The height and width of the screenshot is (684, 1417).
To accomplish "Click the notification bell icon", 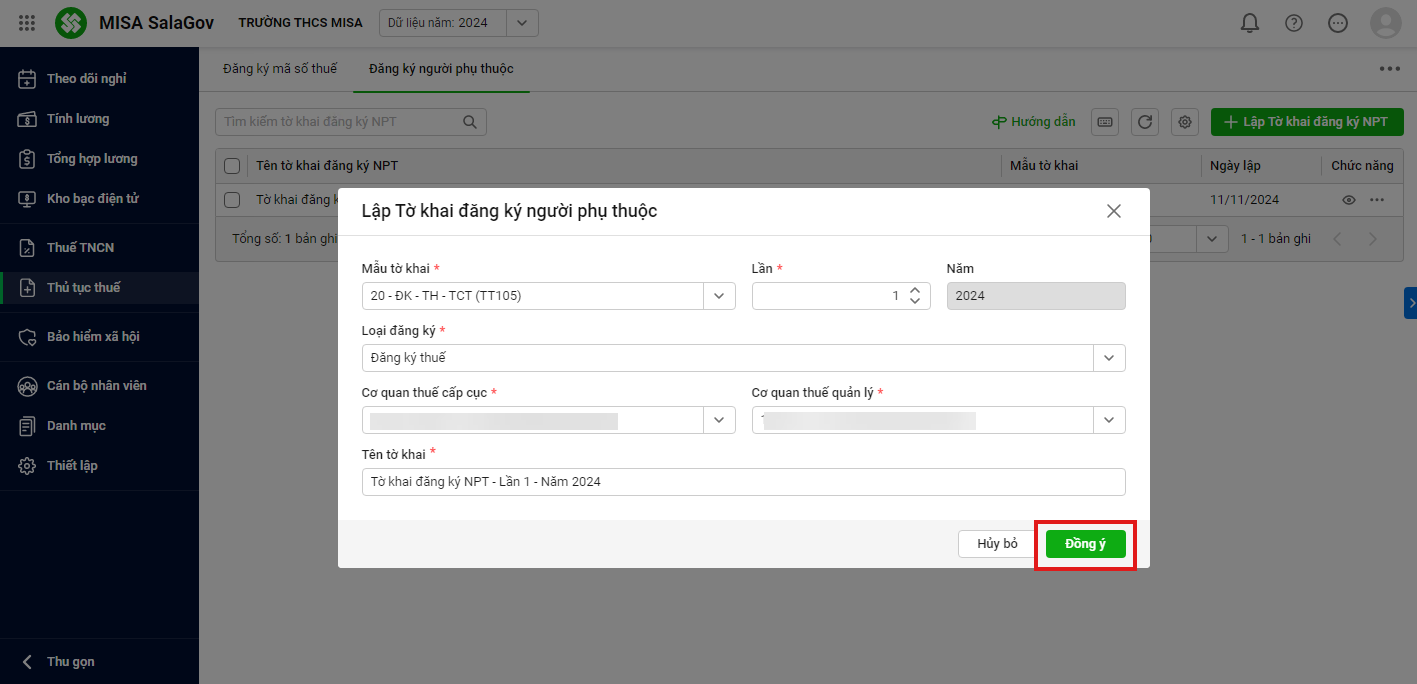I will pos(1249,23).
